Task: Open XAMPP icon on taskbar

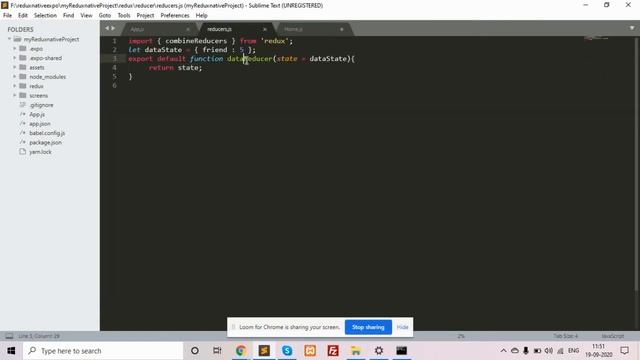Action: (310, 351)
